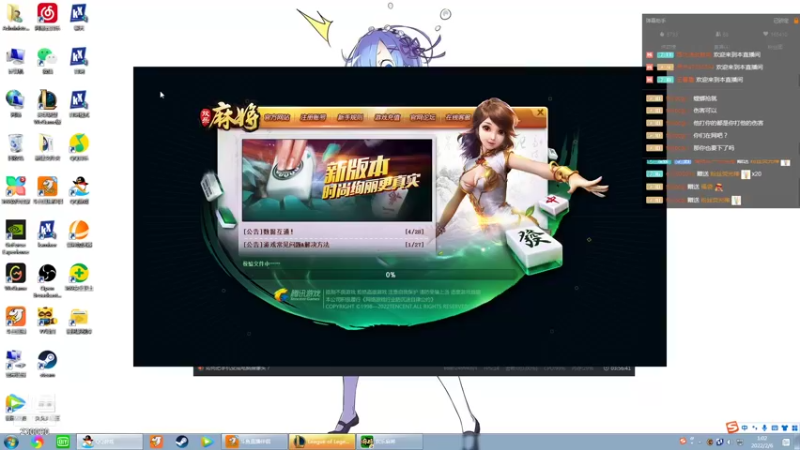
Task: Open the My Computer desktop icon
Action: coord(15,57)
